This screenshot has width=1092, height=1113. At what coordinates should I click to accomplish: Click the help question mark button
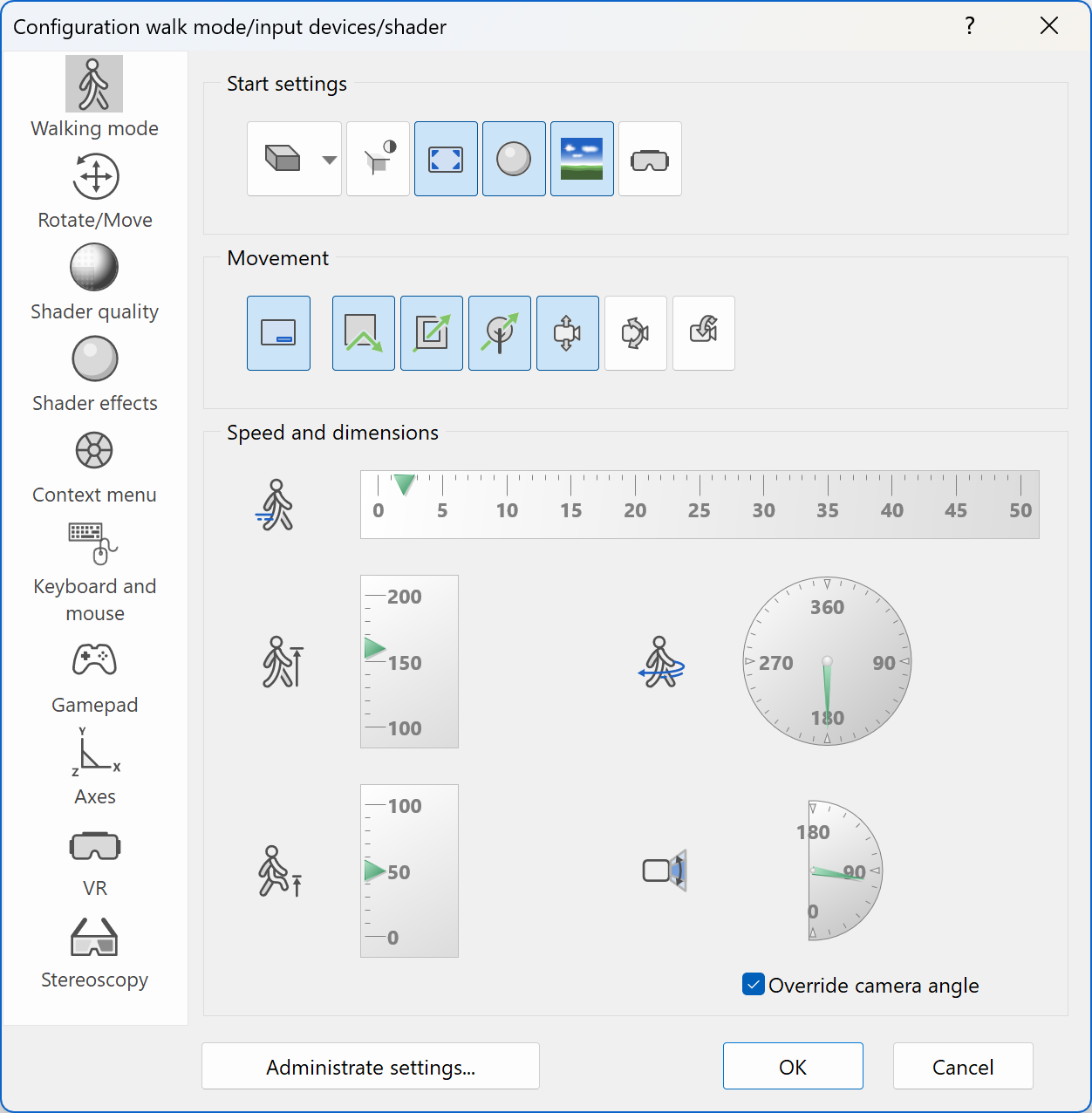coord(969,26)
